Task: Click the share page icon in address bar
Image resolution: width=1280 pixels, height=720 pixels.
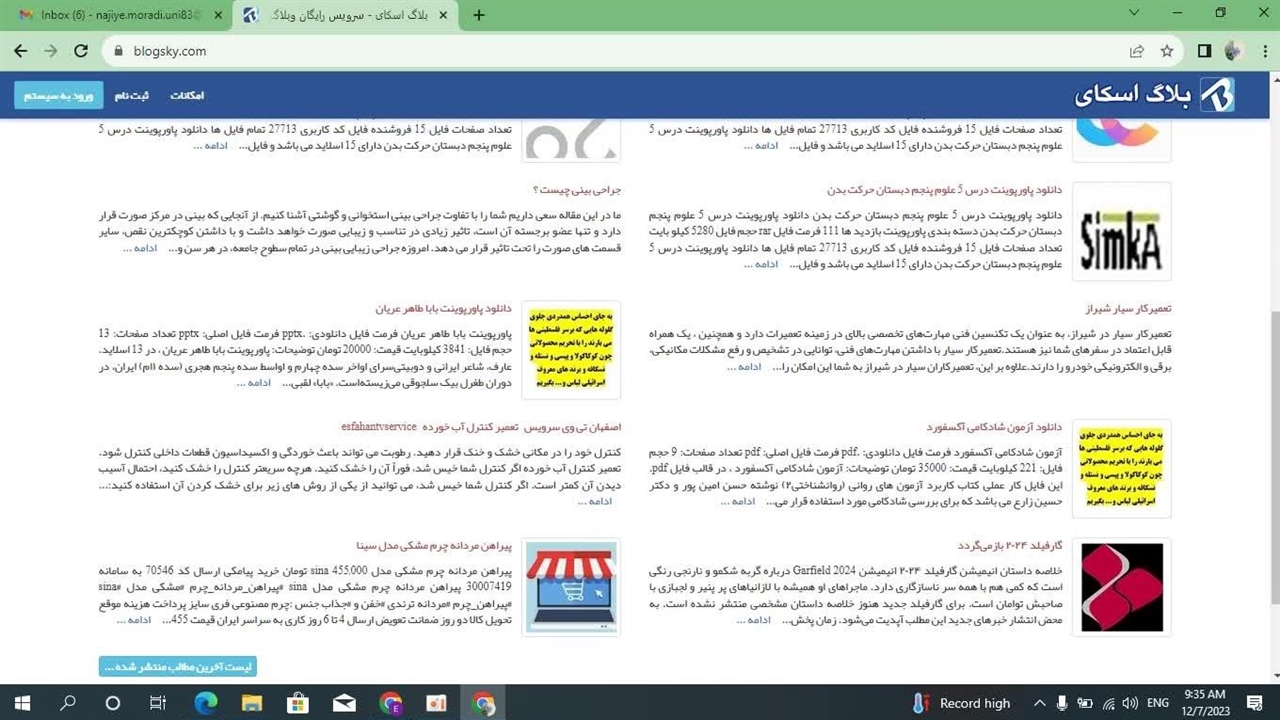Action: point(1137,51)
